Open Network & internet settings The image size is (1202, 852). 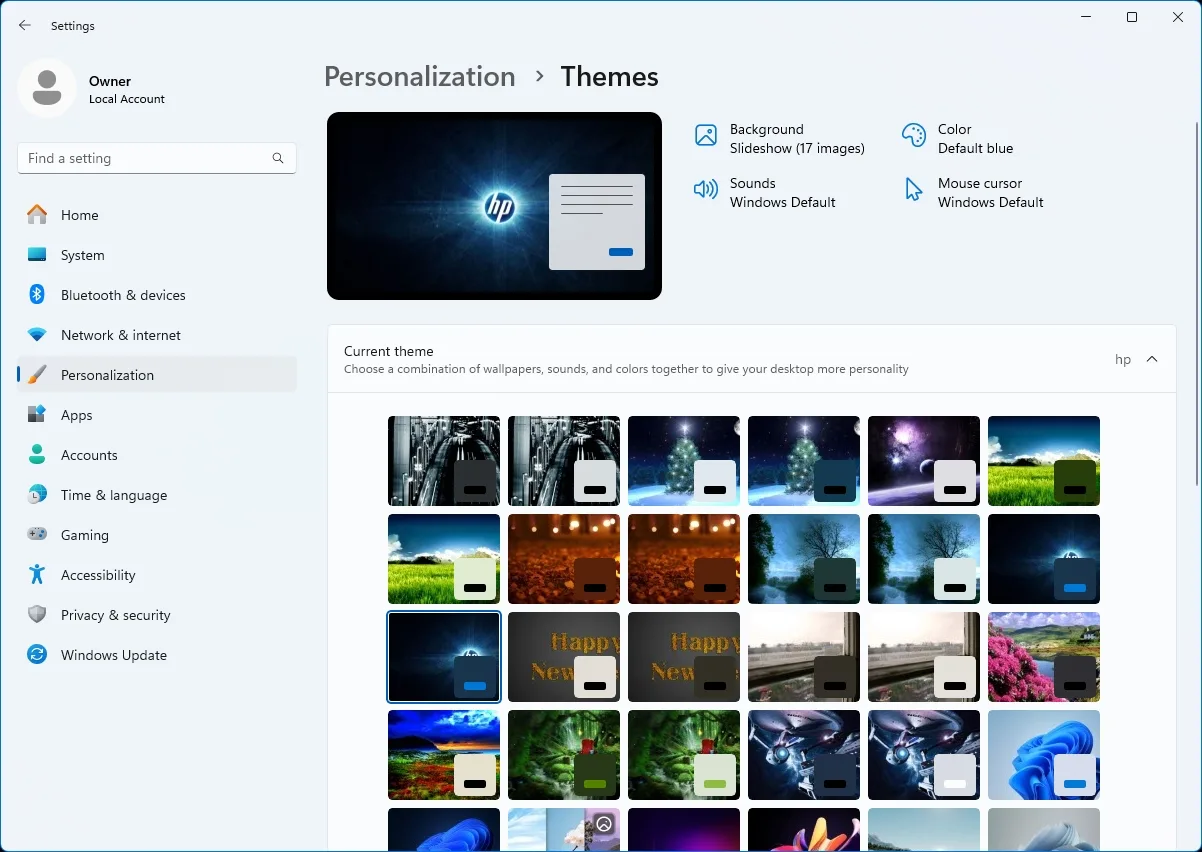pos(157,335)
